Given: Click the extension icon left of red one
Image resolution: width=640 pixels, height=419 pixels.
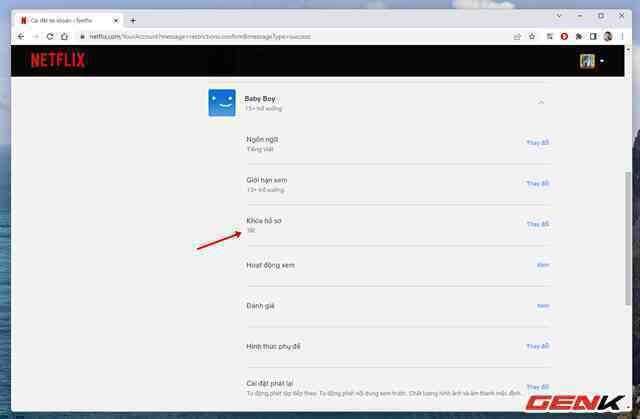Looking at the screenshot, I should 549,36.
